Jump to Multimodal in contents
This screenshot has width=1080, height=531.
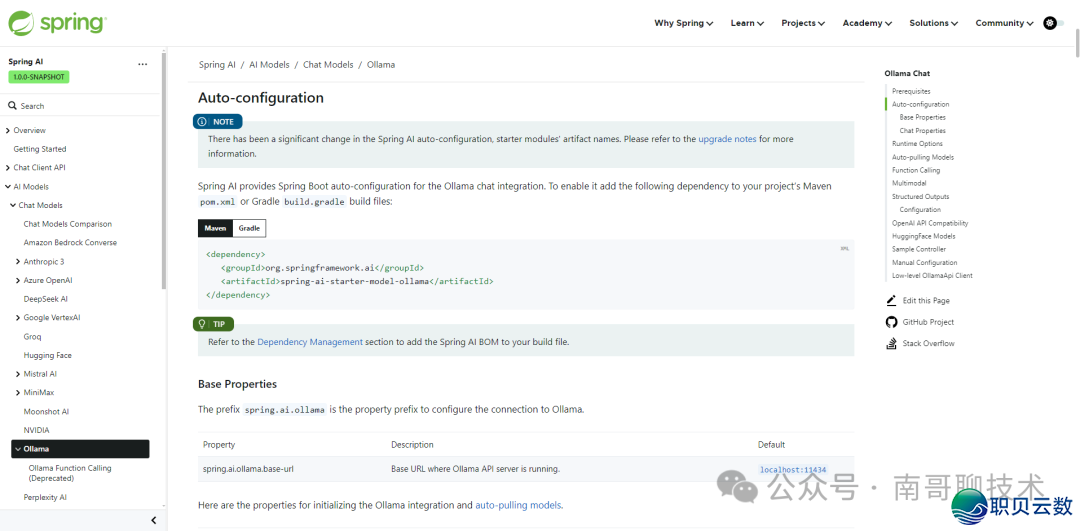(x=909, y=183)
